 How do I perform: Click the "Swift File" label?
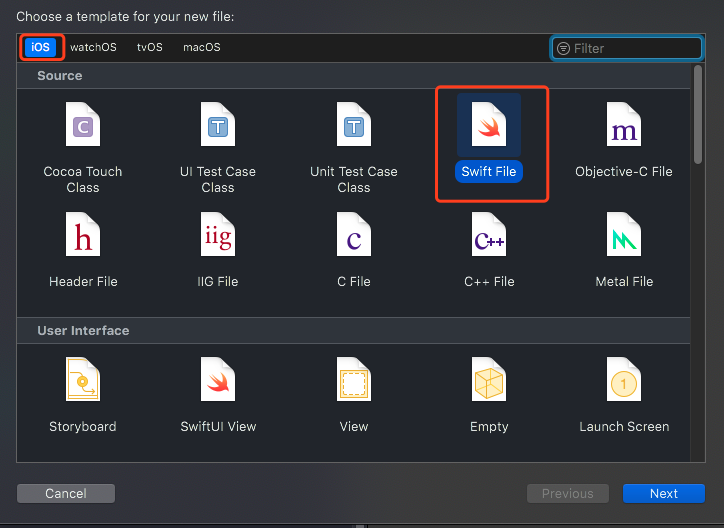point(489,171)
